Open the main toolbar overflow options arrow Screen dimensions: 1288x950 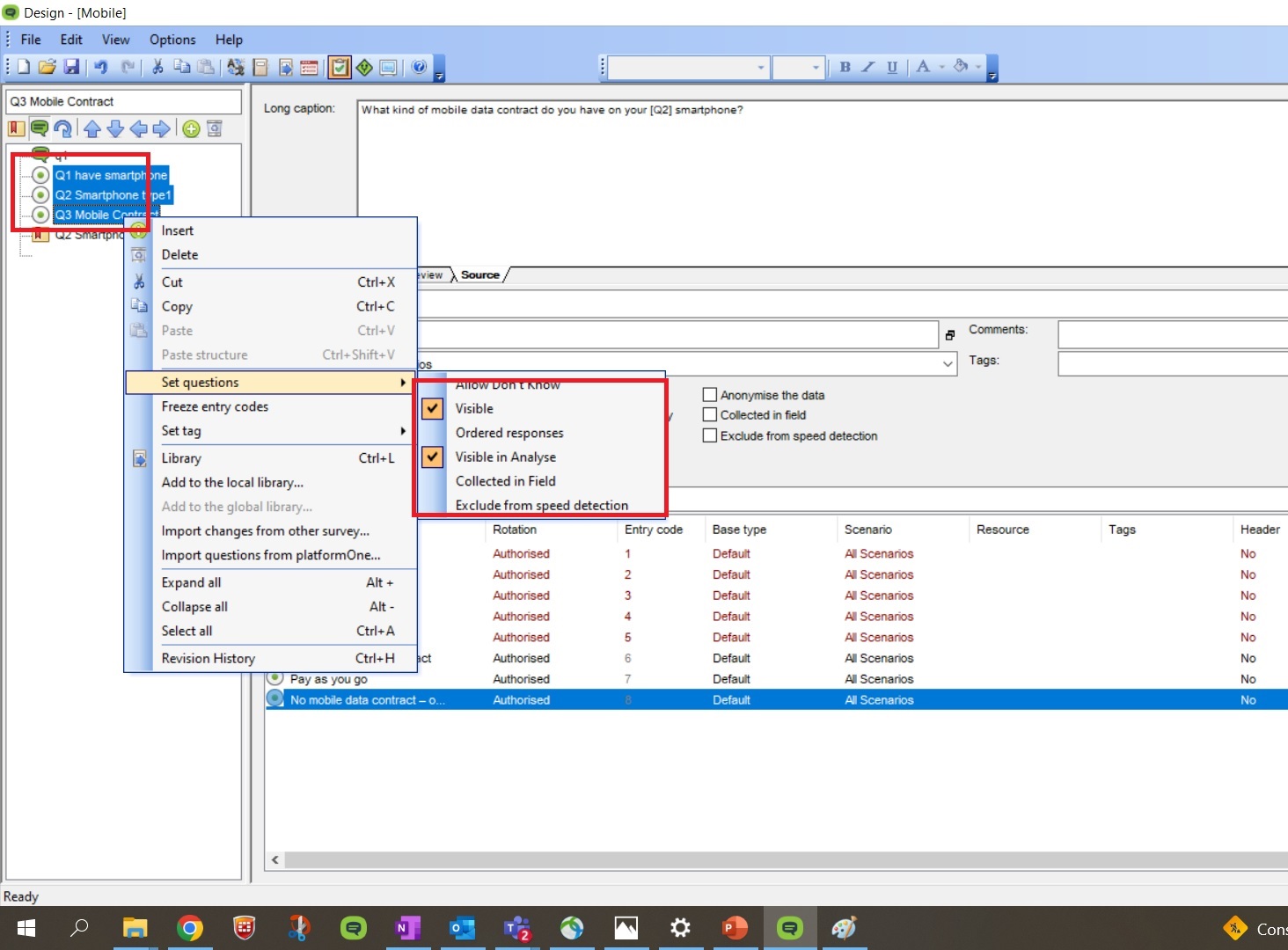point(439,69)
